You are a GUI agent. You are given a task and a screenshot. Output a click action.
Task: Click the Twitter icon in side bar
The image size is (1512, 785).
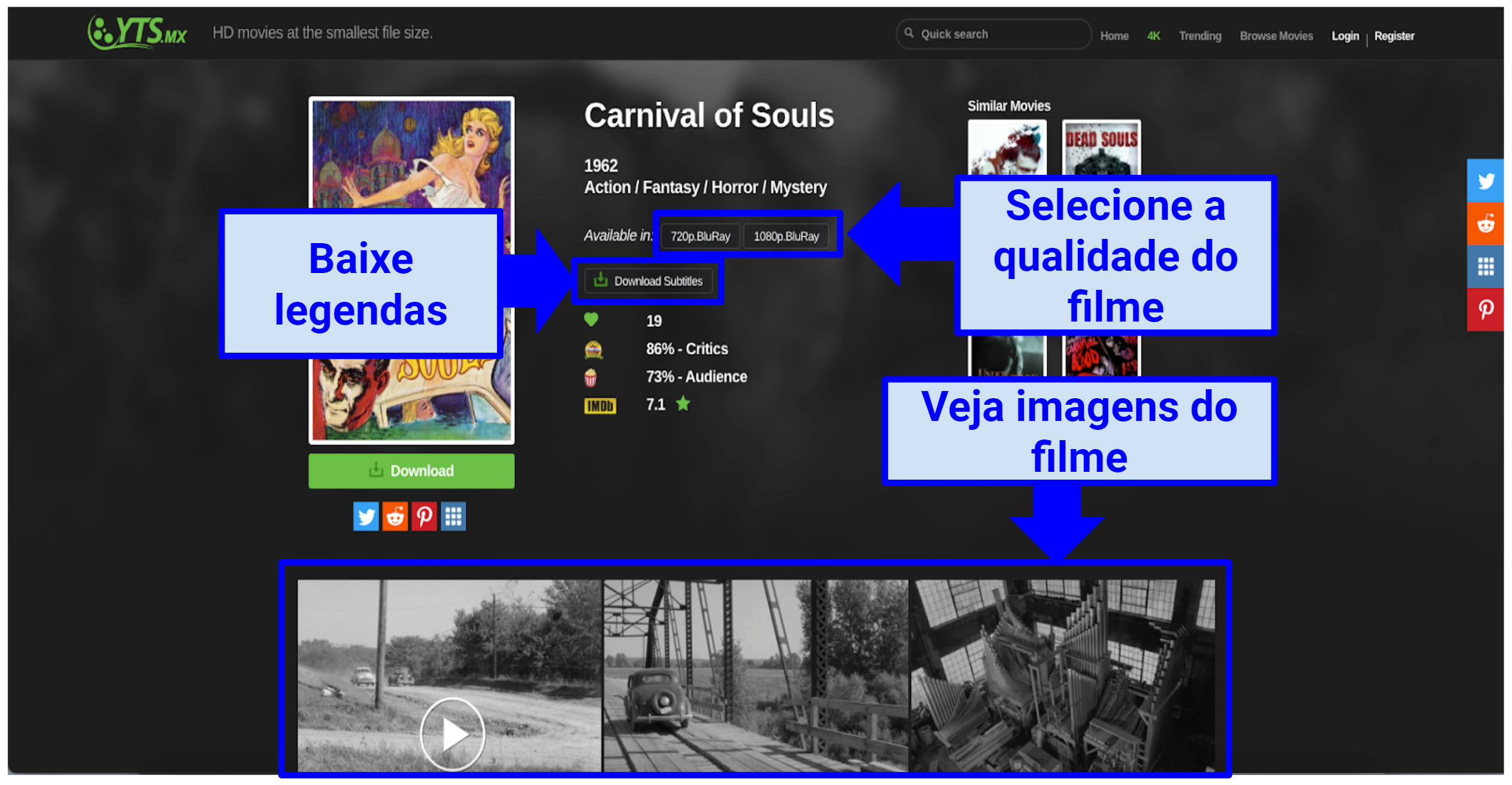[1485, 180]
